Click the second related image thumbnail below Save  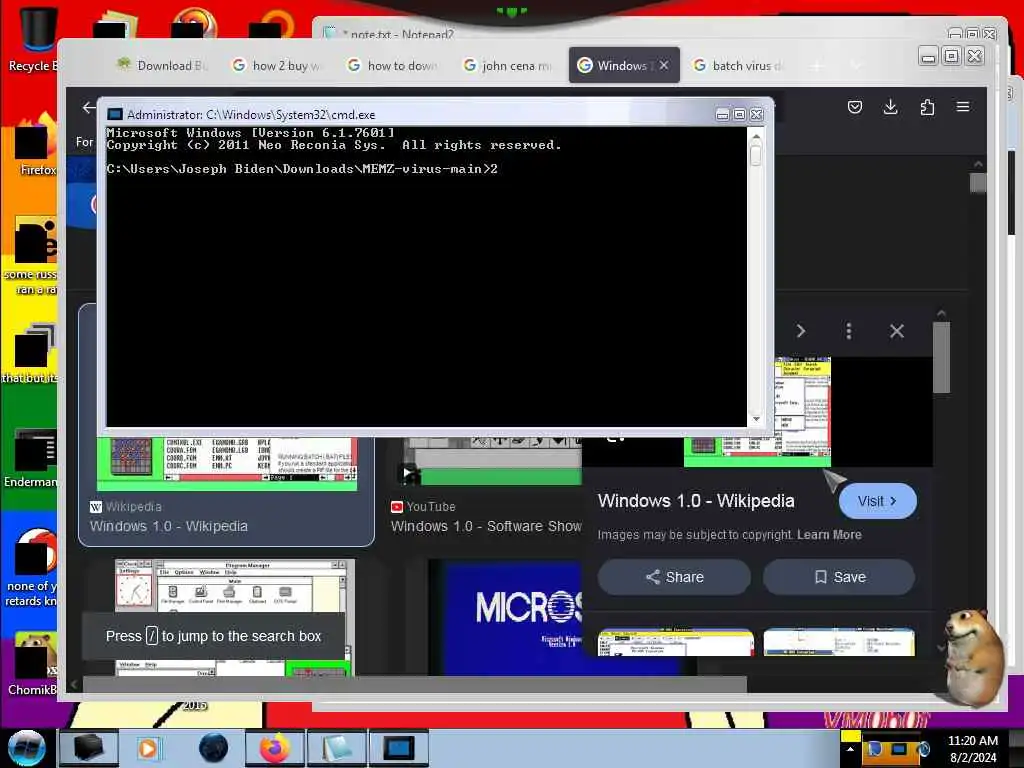839,642
